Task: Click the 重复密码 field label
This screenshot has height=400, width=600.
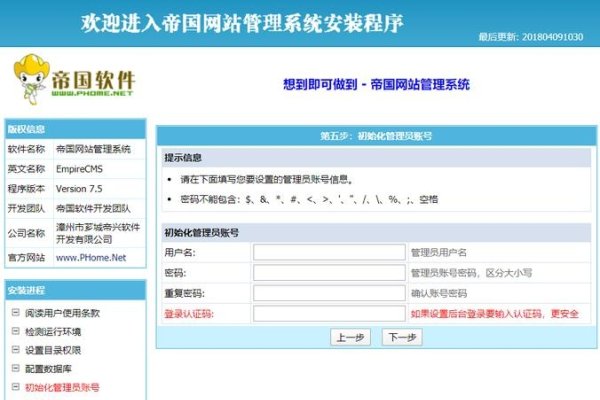Action: click(184, 294)
